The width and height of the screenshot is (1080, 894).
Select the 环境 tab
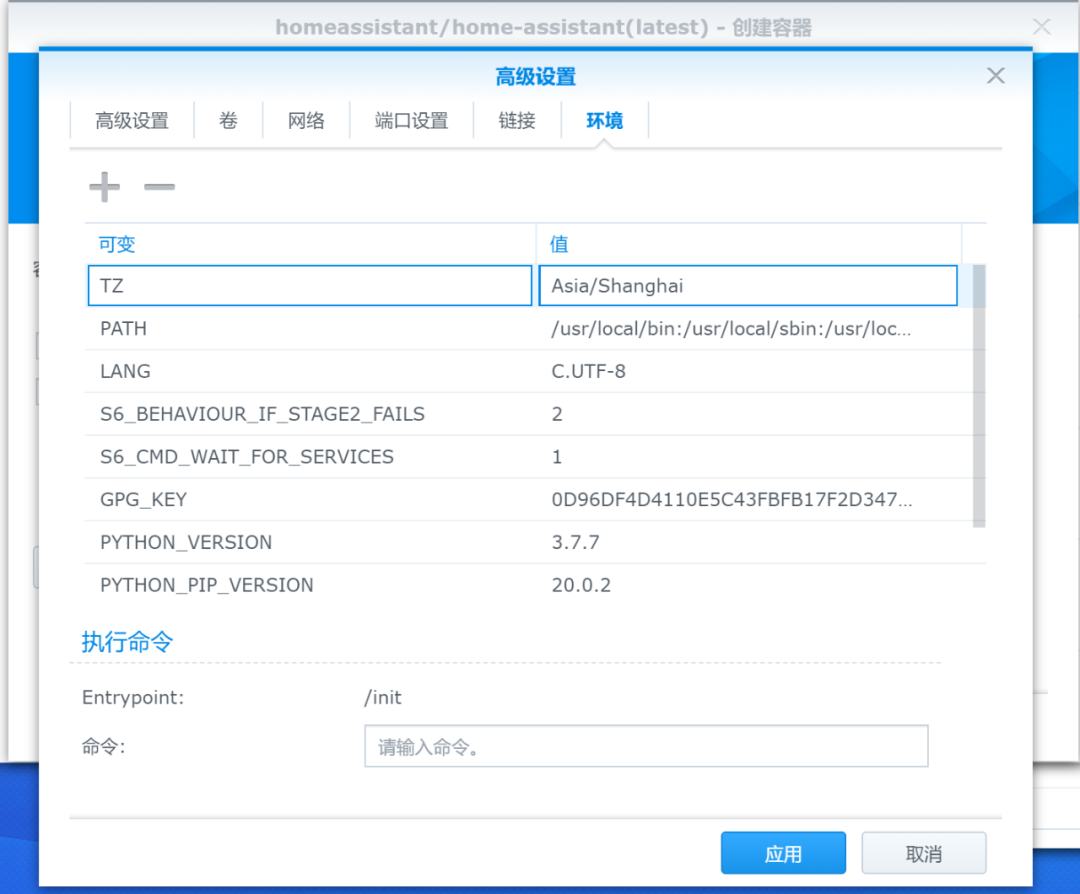point(604,121)
